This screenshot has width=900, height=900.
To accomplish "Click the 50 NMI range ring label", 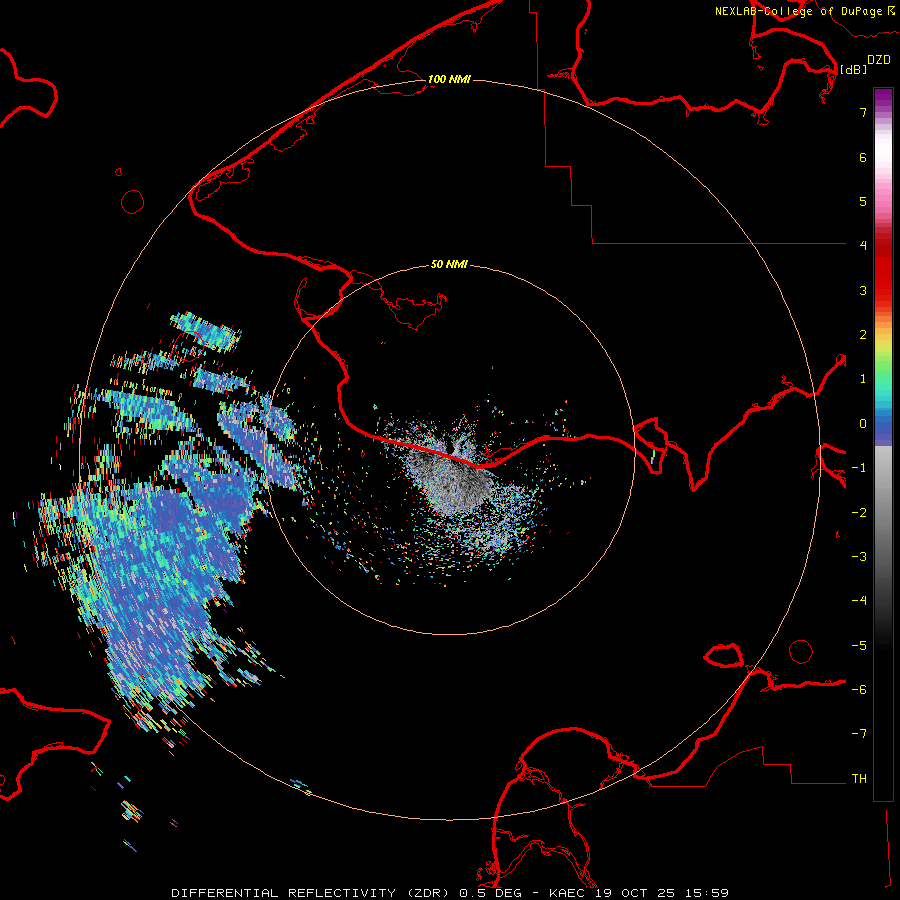I will tap(449, 264).
